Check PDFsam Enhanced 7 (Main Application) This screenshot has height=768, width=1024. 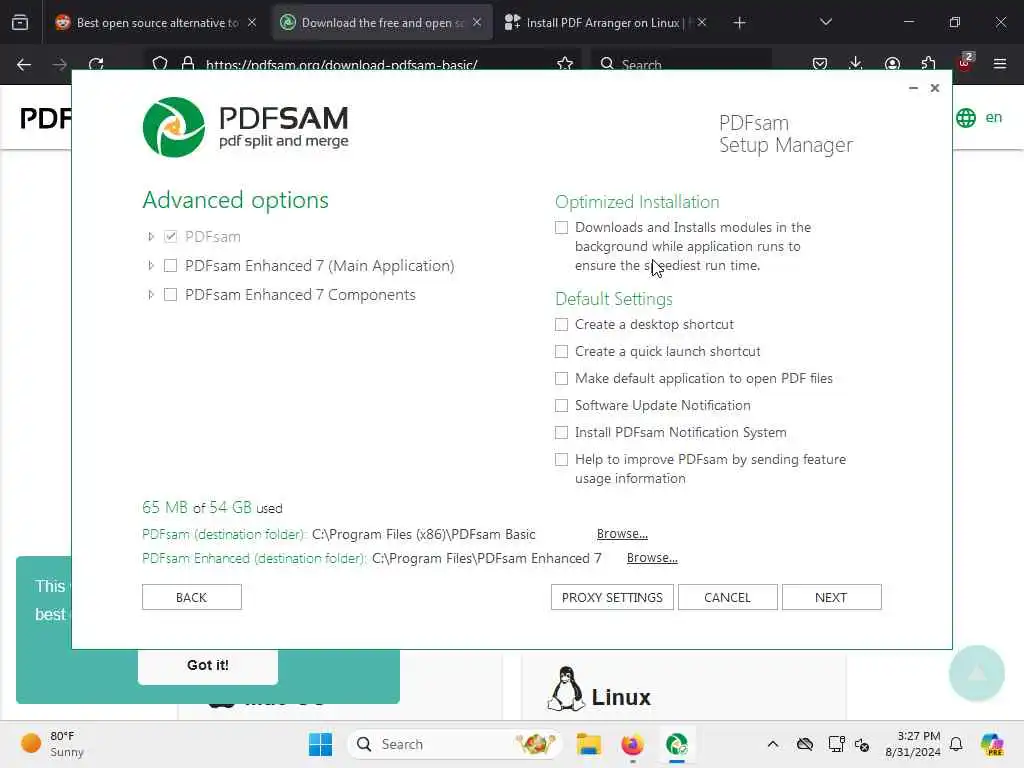pos(170,265)
